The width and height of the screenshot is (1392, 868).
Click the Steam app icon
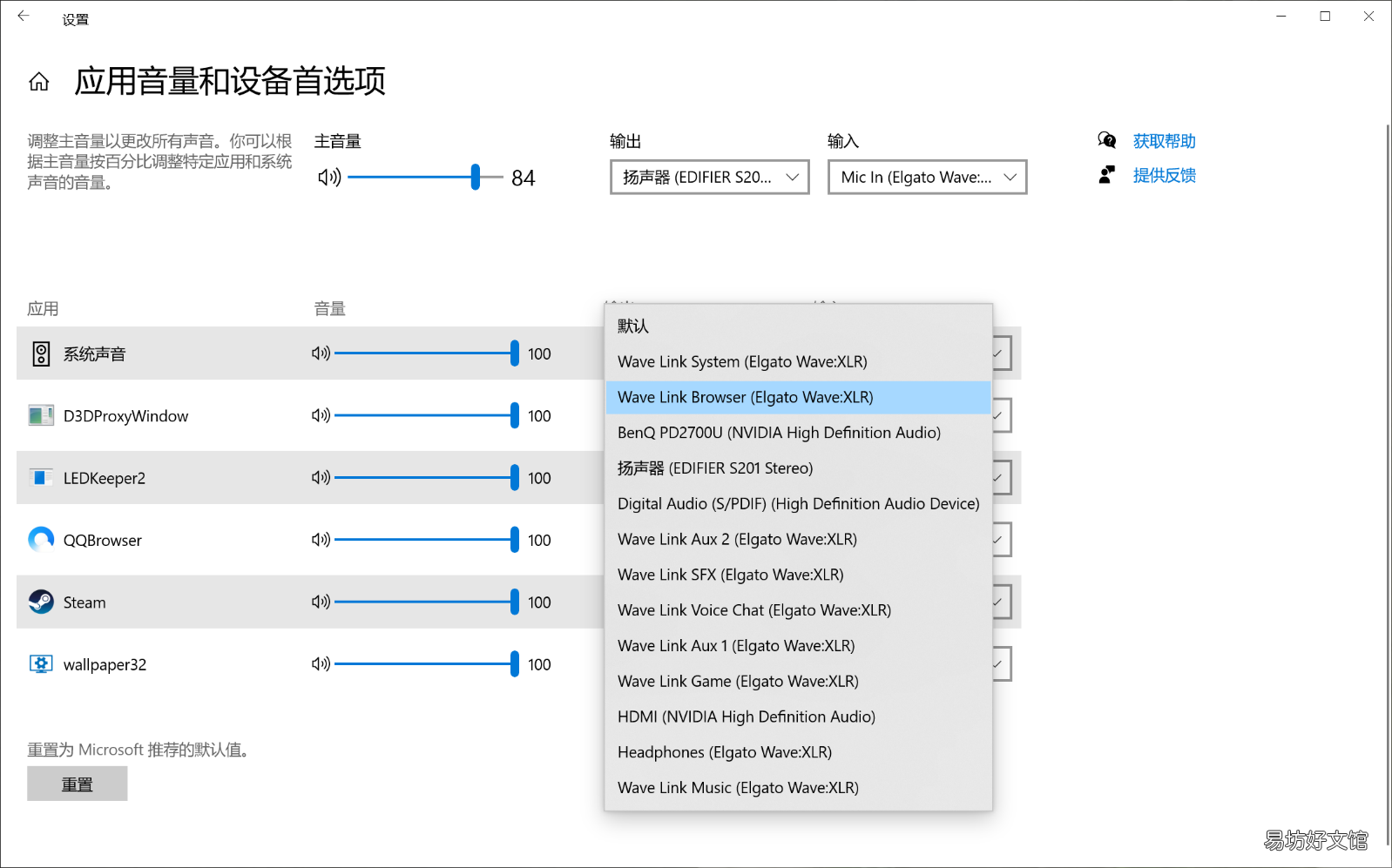coord(41,602)
